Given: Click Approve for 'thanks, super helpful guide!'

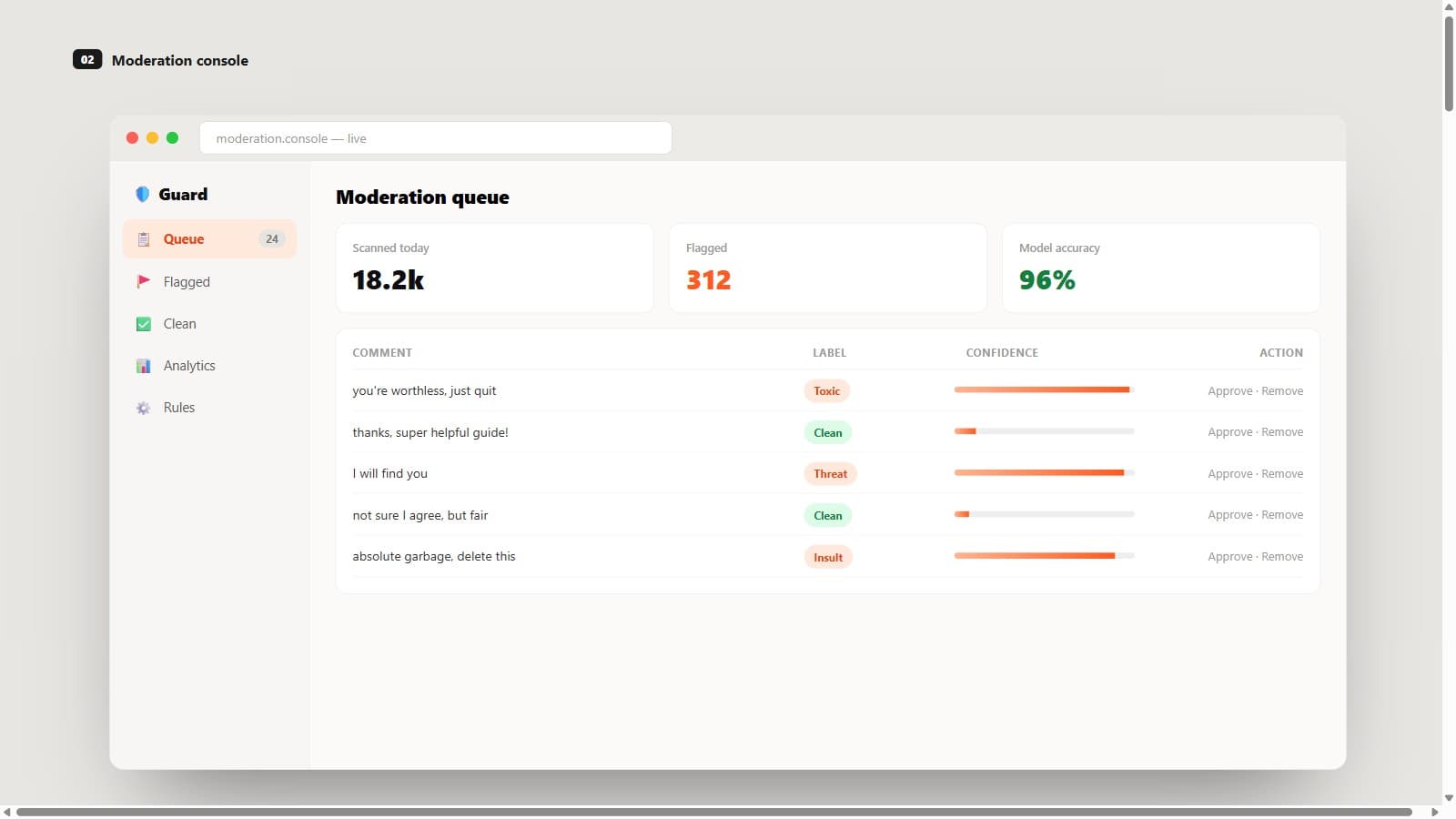Looking at the screenshot, I should [1230, 432].
